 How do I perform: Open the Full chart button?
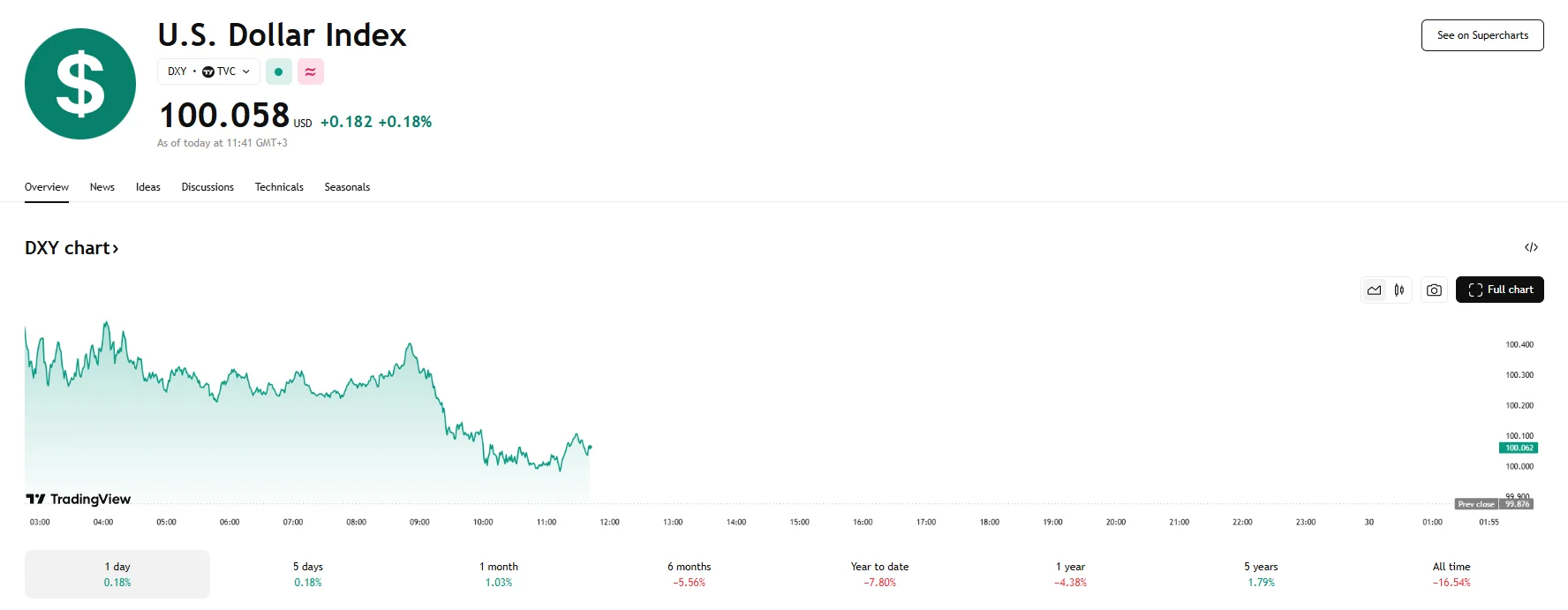[x=1499, y=290]
